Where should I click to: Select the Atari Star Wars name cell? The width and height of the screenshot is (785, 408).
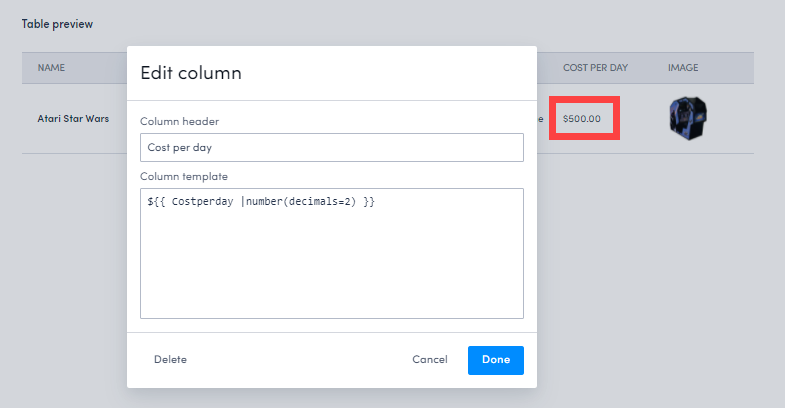[x=73, y=118]
